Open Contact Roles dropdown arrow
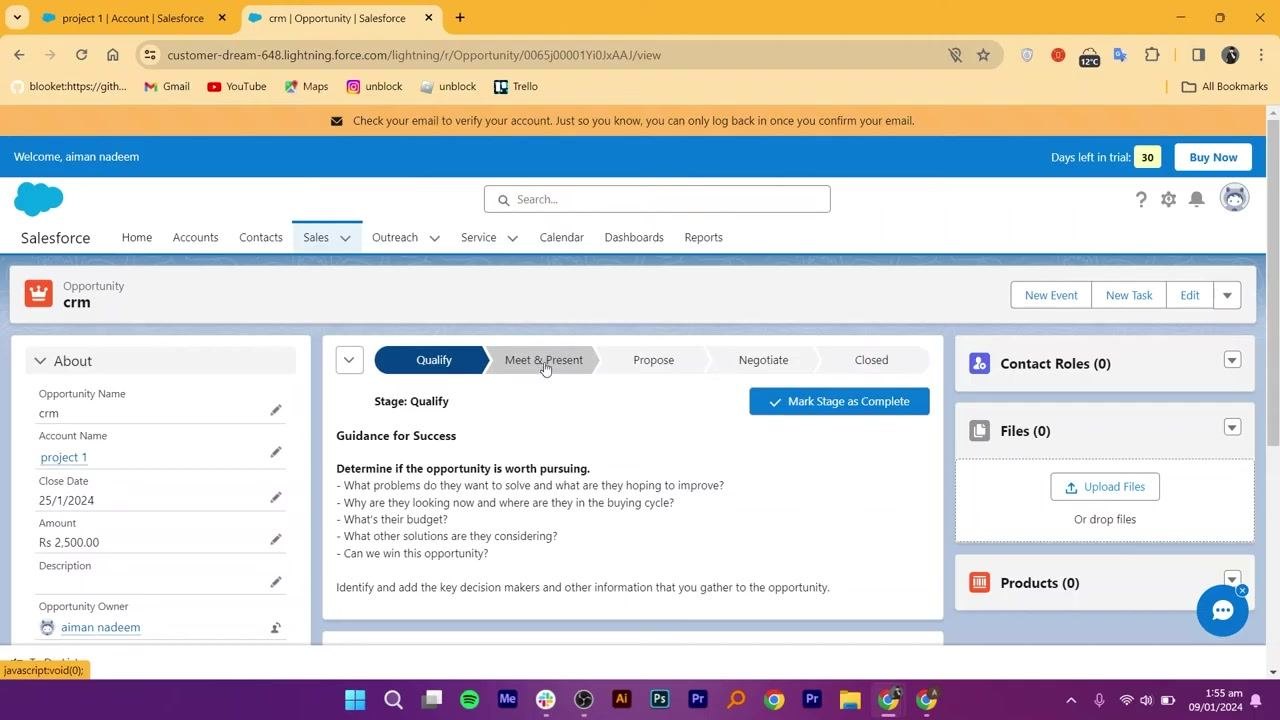 click(1232, 360)
